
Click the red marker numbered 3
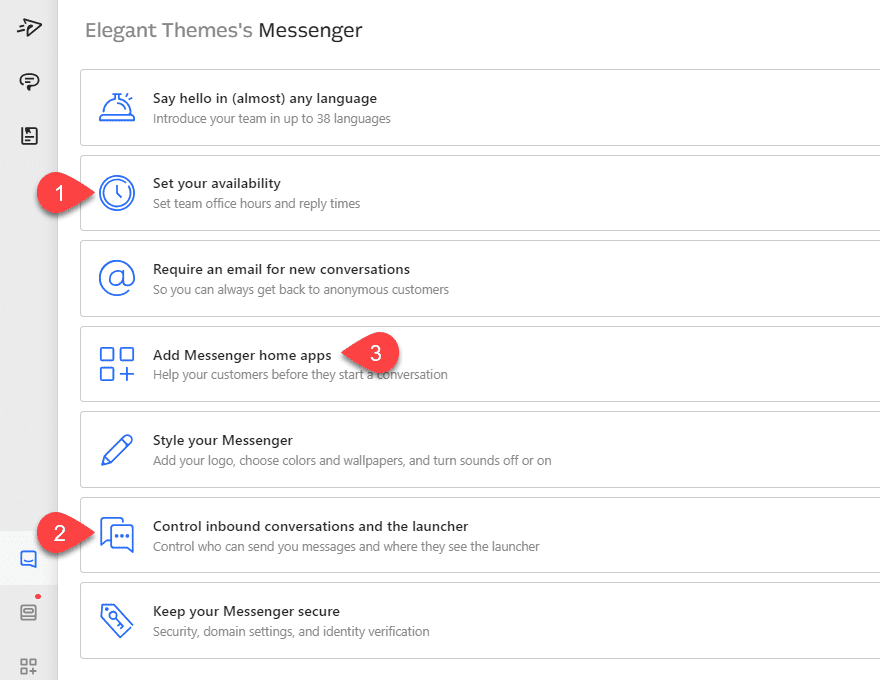376,354
